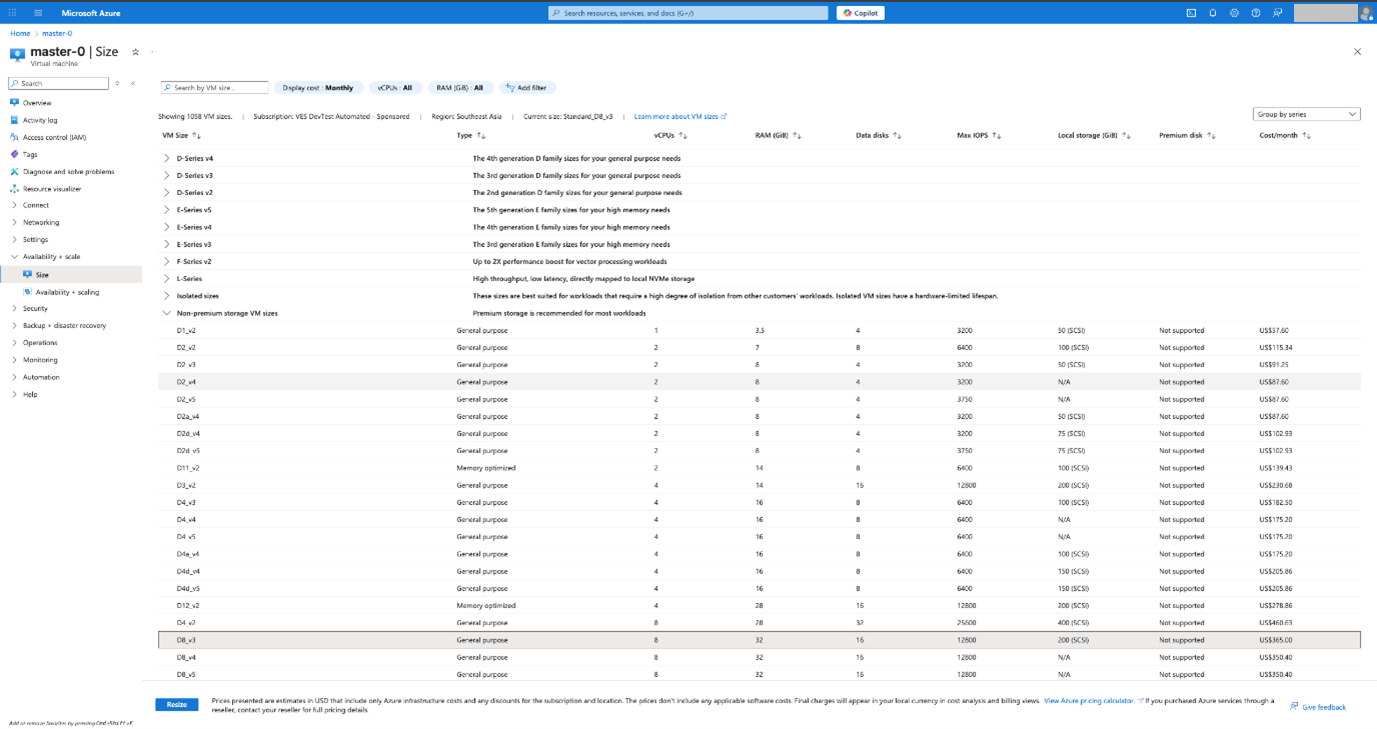The image size is (1377, 729).
Task: Open the Notifications bell icon
Action: 1212,13
